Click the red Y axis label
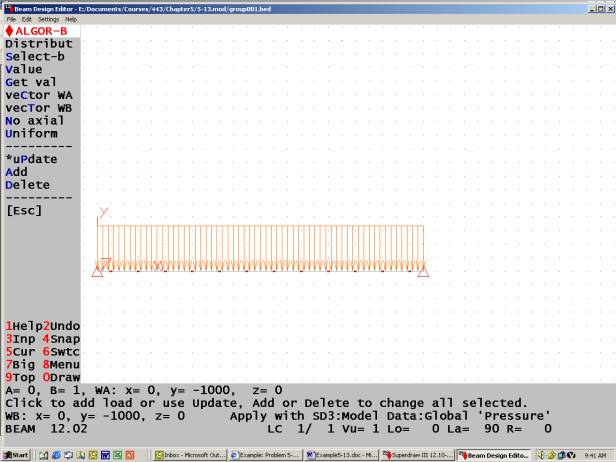Viewport: 616px width, 462px height. (x=103, y=213)
